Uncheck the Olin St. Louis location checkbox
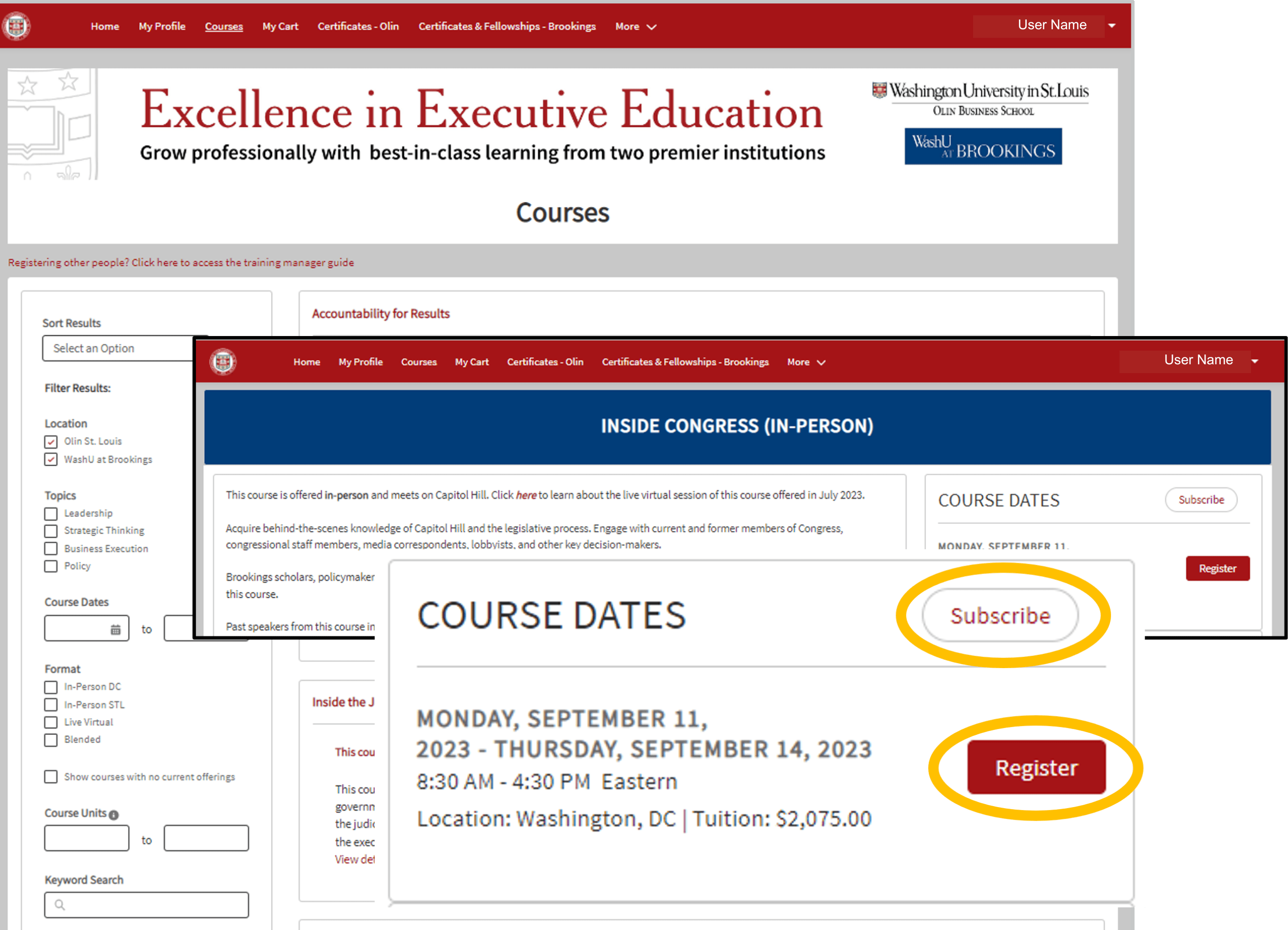Viewport: 1288px width, 930px height. (x=51, y=441)
